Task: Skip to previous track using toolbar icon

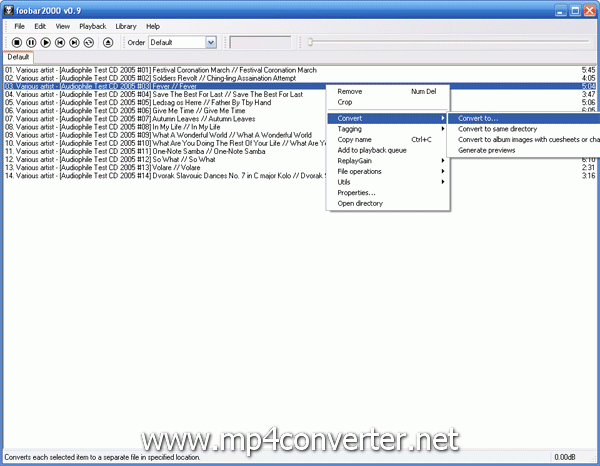Action: [x=61, y=43]
